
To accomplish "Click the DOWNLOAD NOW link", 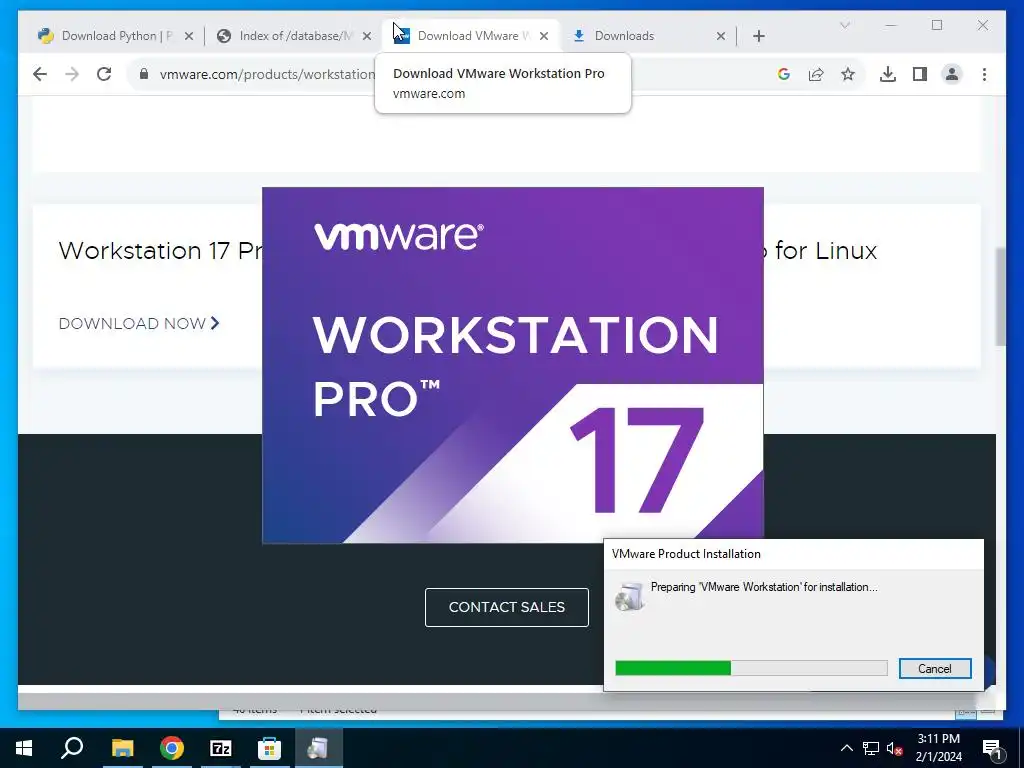I will 139,323.
